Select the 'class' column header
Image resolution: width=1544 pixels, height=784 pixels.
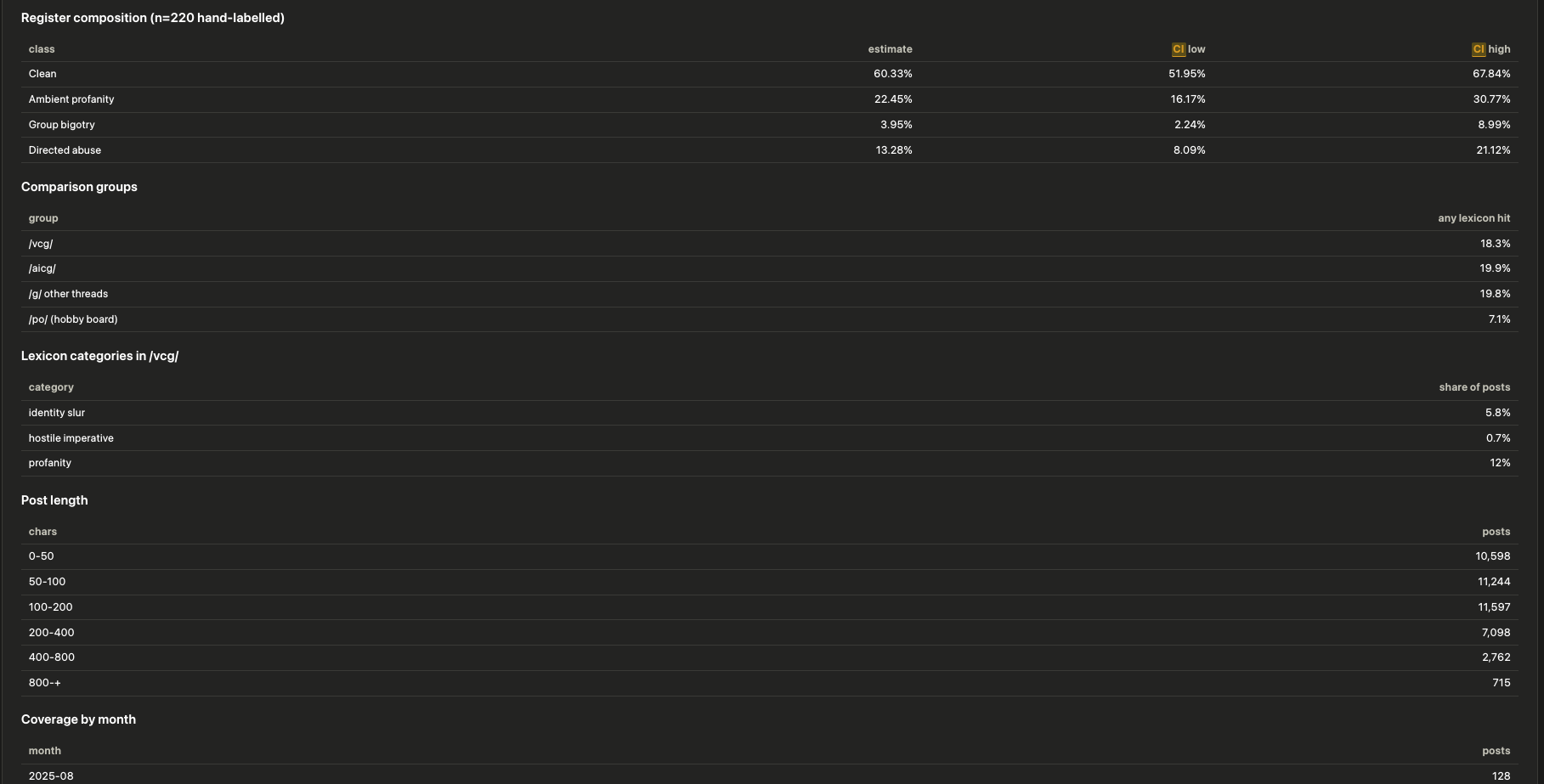(42, 49)
